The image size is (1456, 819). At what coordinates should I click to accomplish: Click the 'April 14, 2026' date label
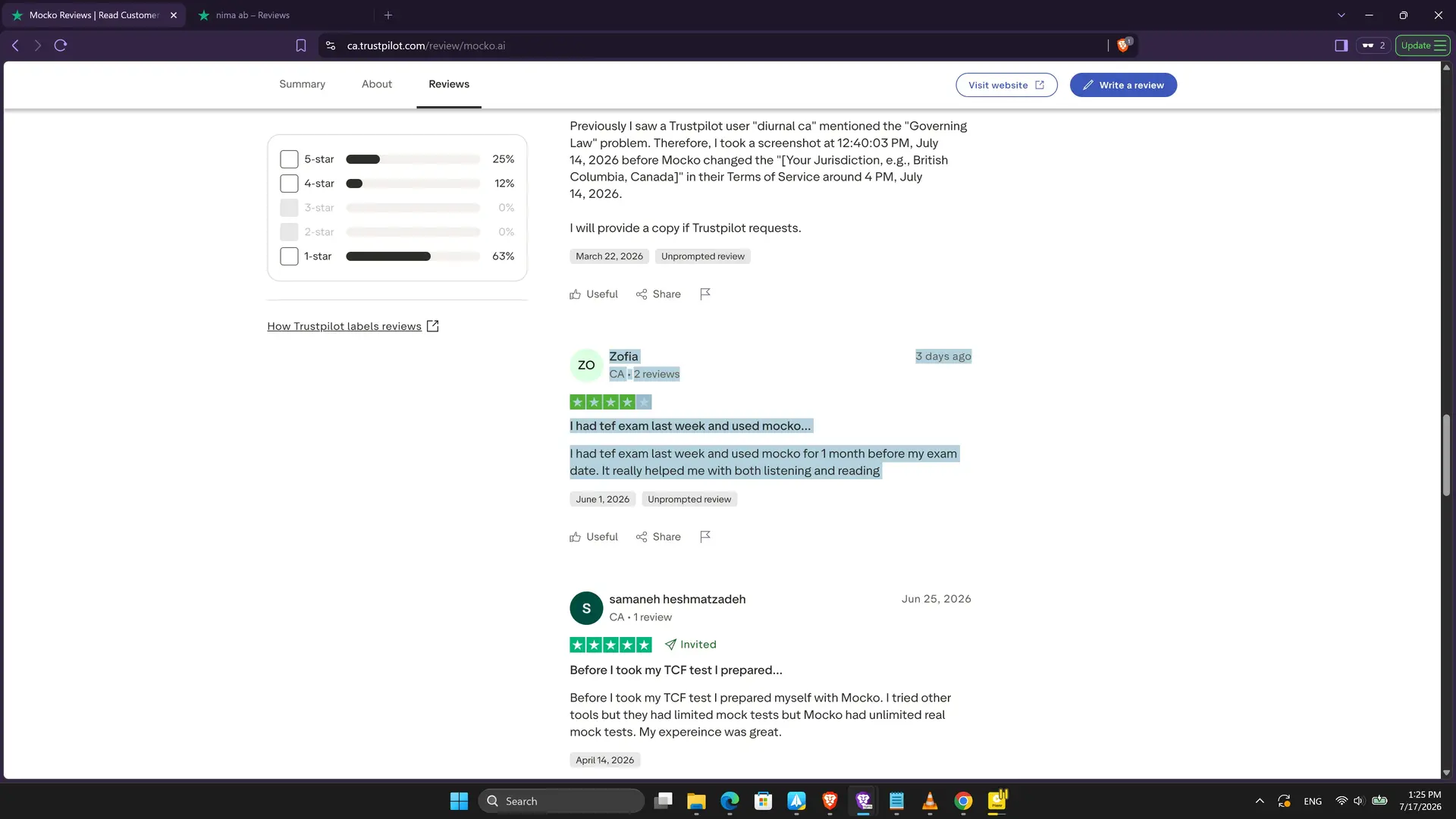(x=604, y=760)
